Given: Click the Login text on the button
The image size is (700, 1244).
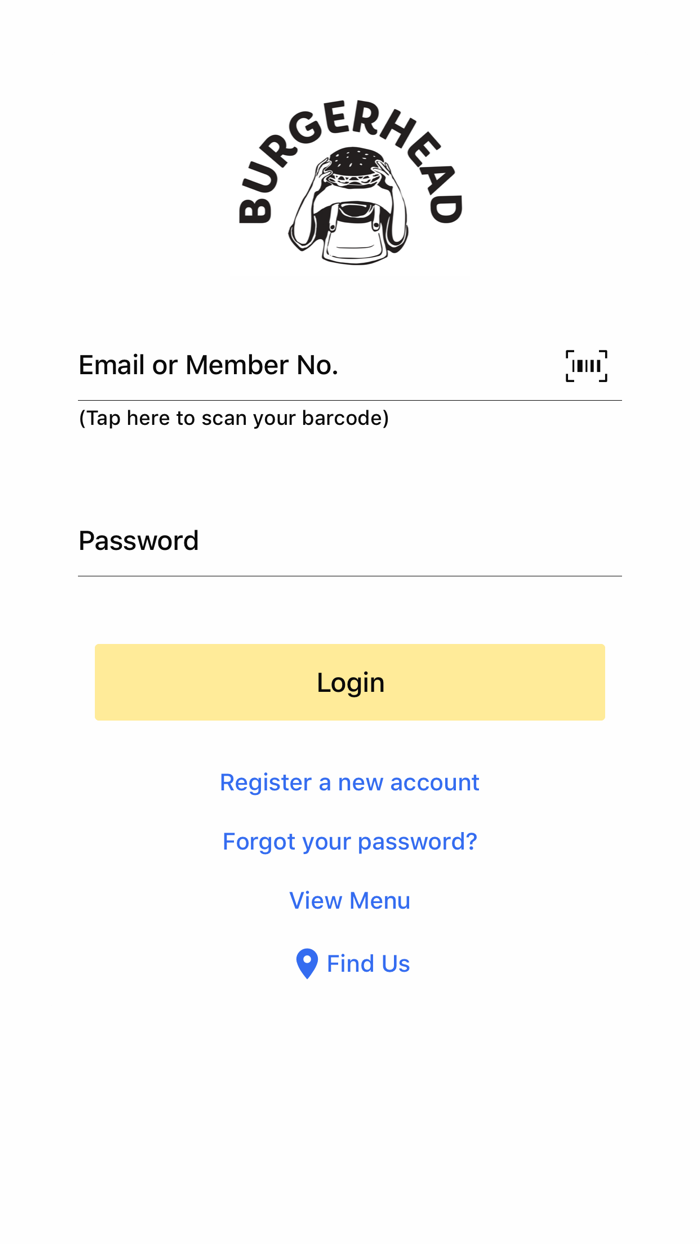Looking at the screenshot, I should (350, 682).
